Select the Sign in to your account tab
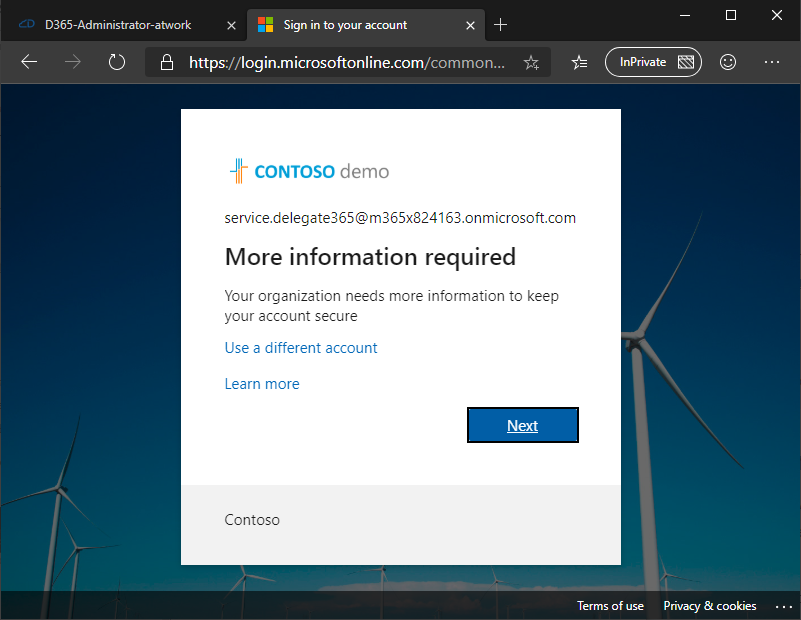The height and width of the screenshot is (620, 801). [344, 24]
